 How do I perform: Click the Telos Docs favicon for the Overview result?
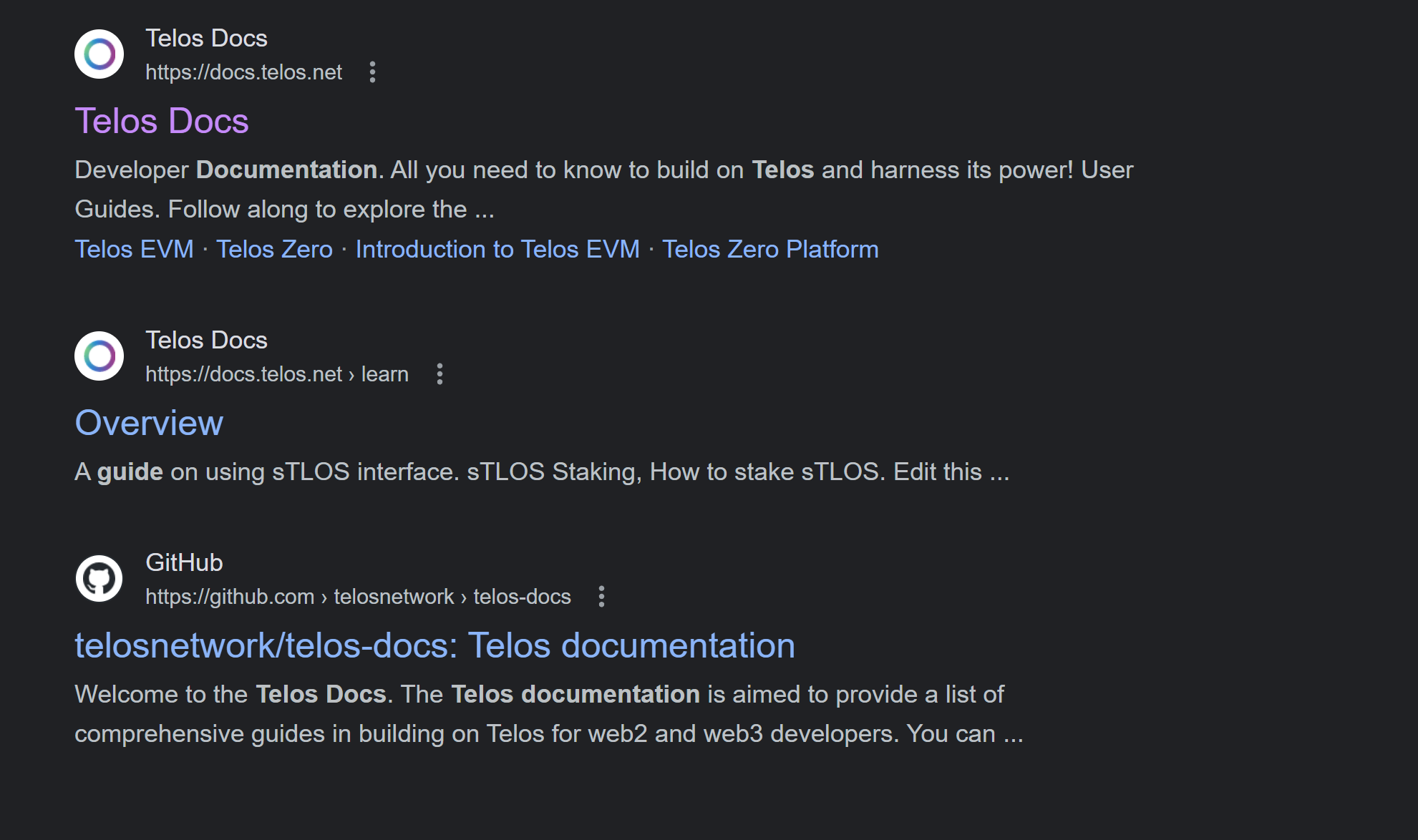(99, 356)
